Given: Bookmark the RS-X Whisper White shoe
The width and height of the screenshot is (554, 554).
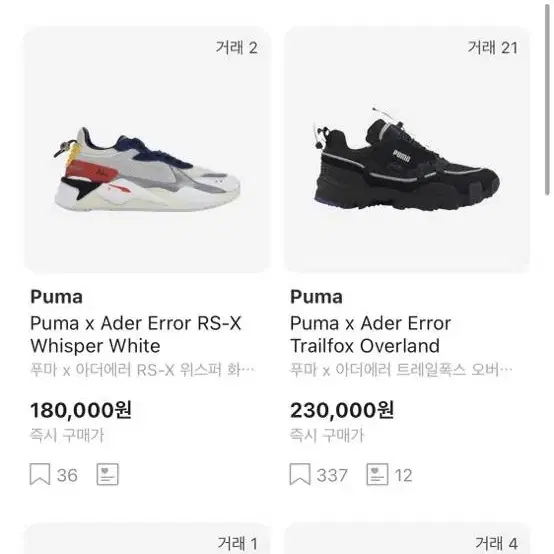Looking at the screenshot, I should coord(40,474).
